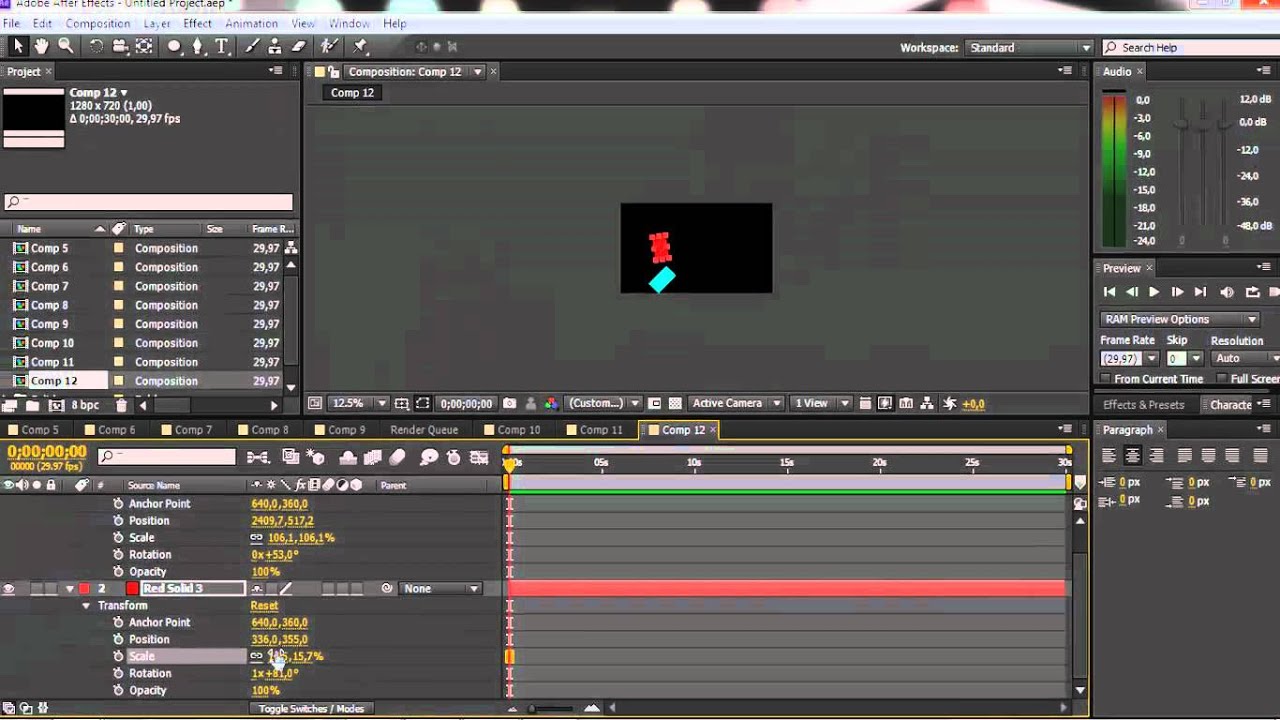Collapse the Transform group of Red Solid 3
The image size is (1280, 720).
coord(86,606)
